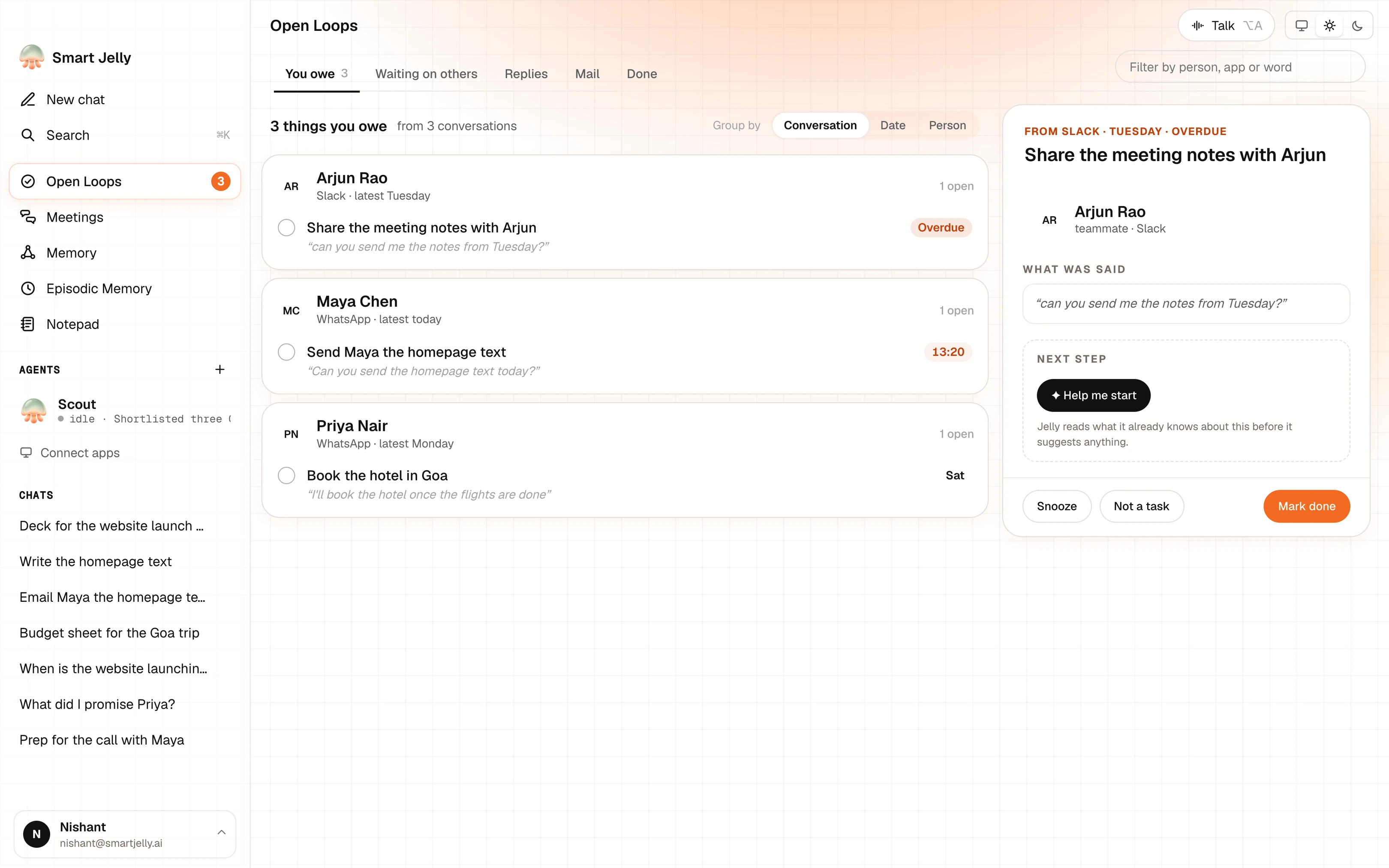The width and height of the screenshot is (1389, 868).
Task: Expand the Nishant account menu chevron
Action: tap(222, 832)
